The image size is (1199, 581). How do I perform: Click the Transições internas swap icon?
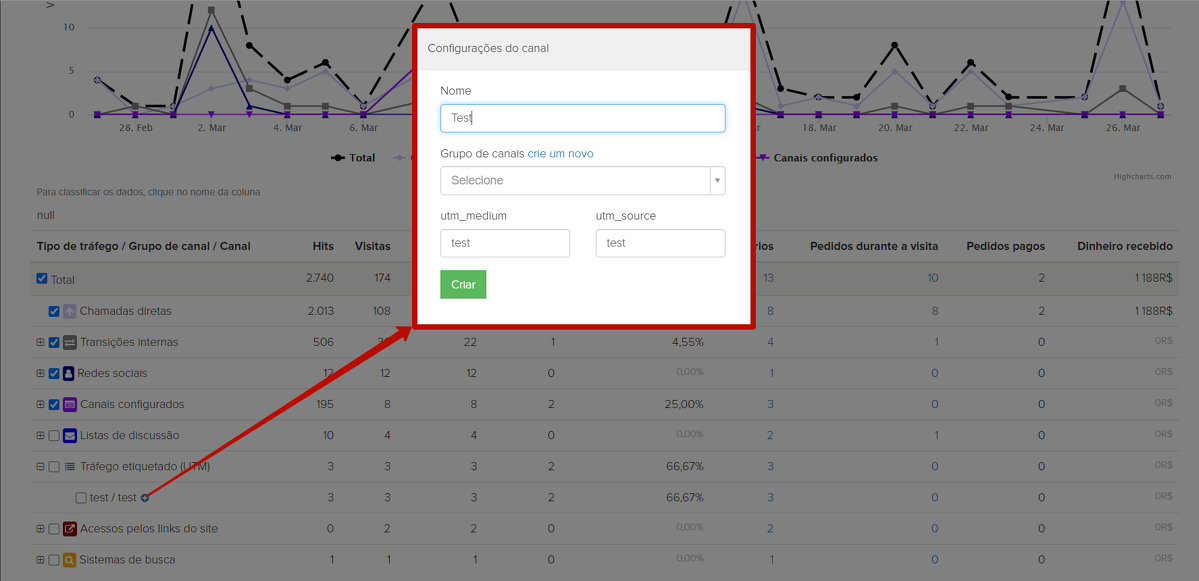70,342
